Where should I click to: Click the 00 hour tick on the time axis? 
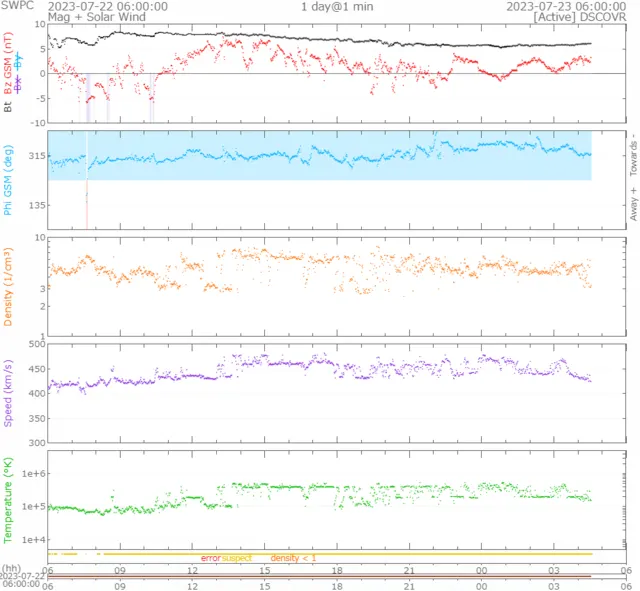click(482, 571)
